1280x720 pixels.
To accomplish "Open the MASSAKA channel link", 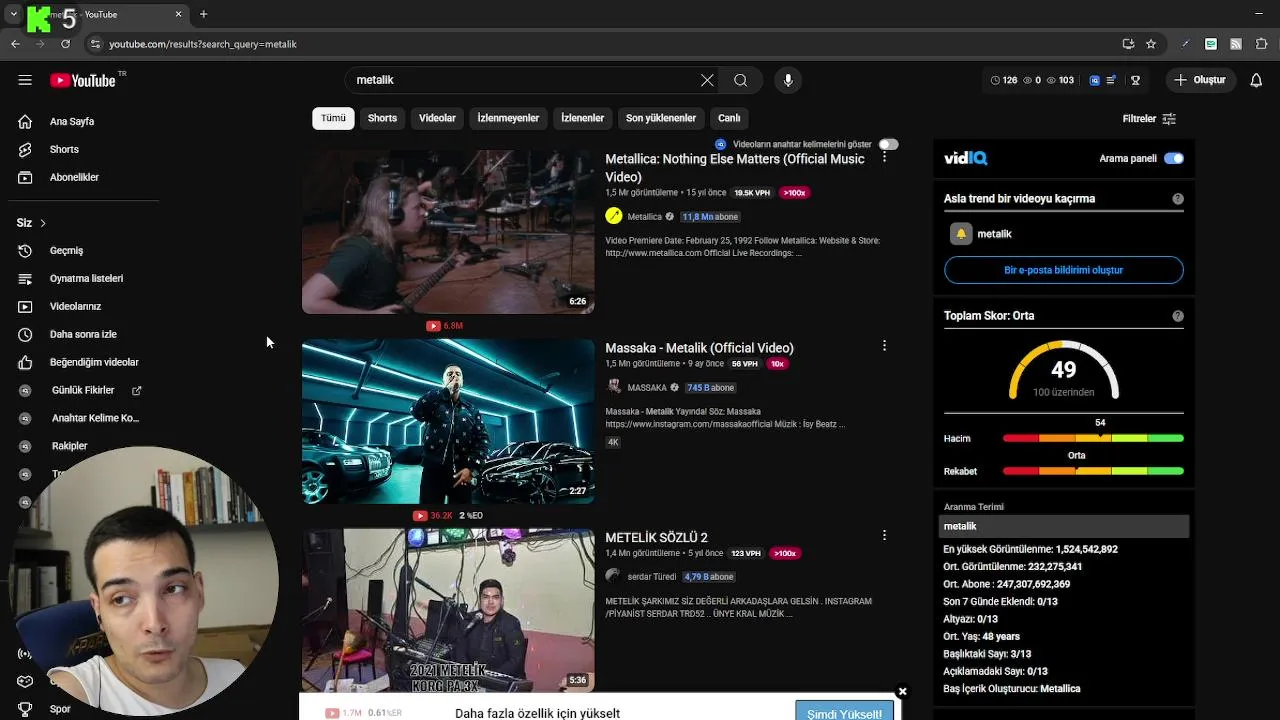I will point(646,388).
